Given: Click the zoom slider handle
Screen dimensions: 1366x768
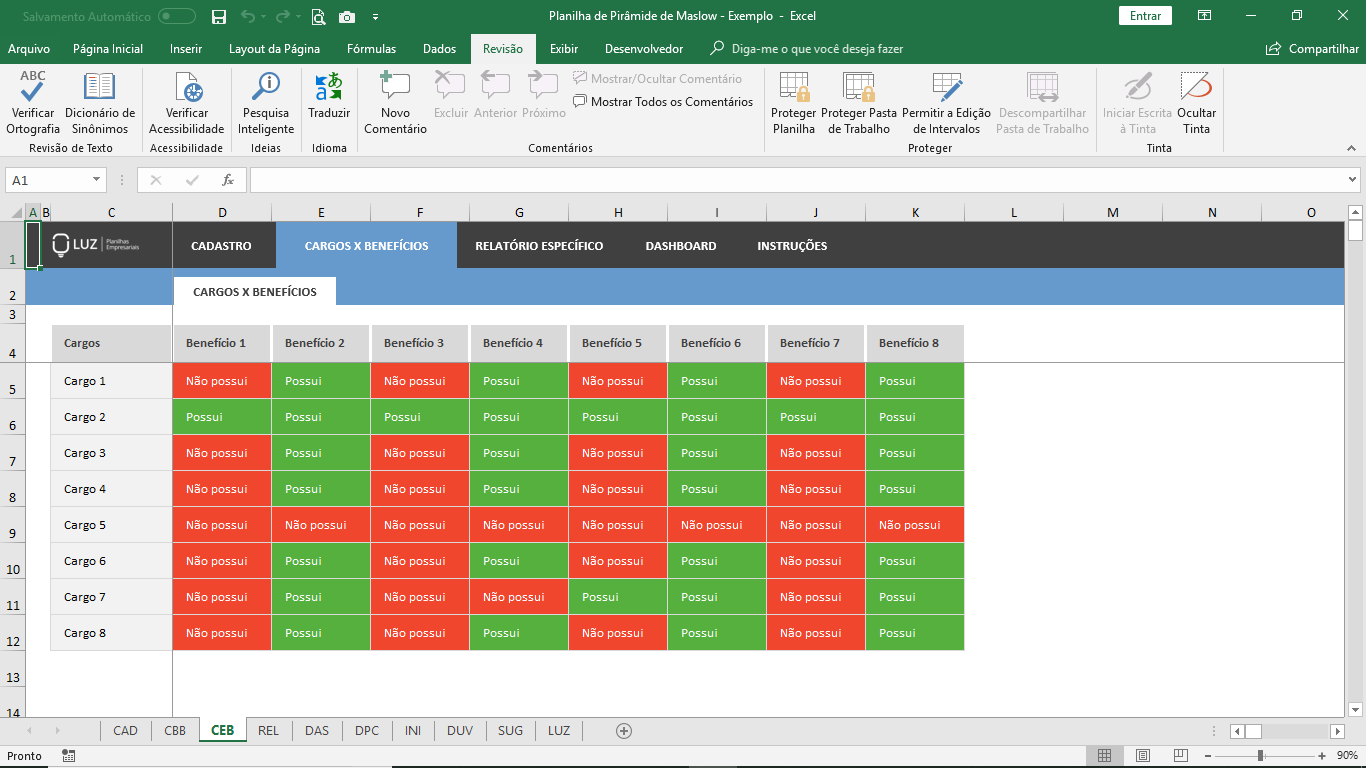Looking at the screenshot, I should pyautogui.click(x=1260, y=756).
